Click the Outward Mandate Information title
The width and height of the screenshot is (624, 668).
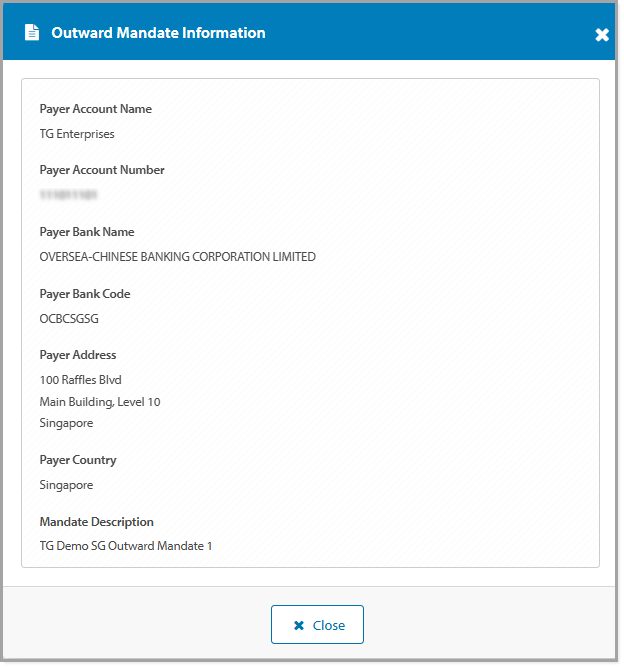(158, 33)
